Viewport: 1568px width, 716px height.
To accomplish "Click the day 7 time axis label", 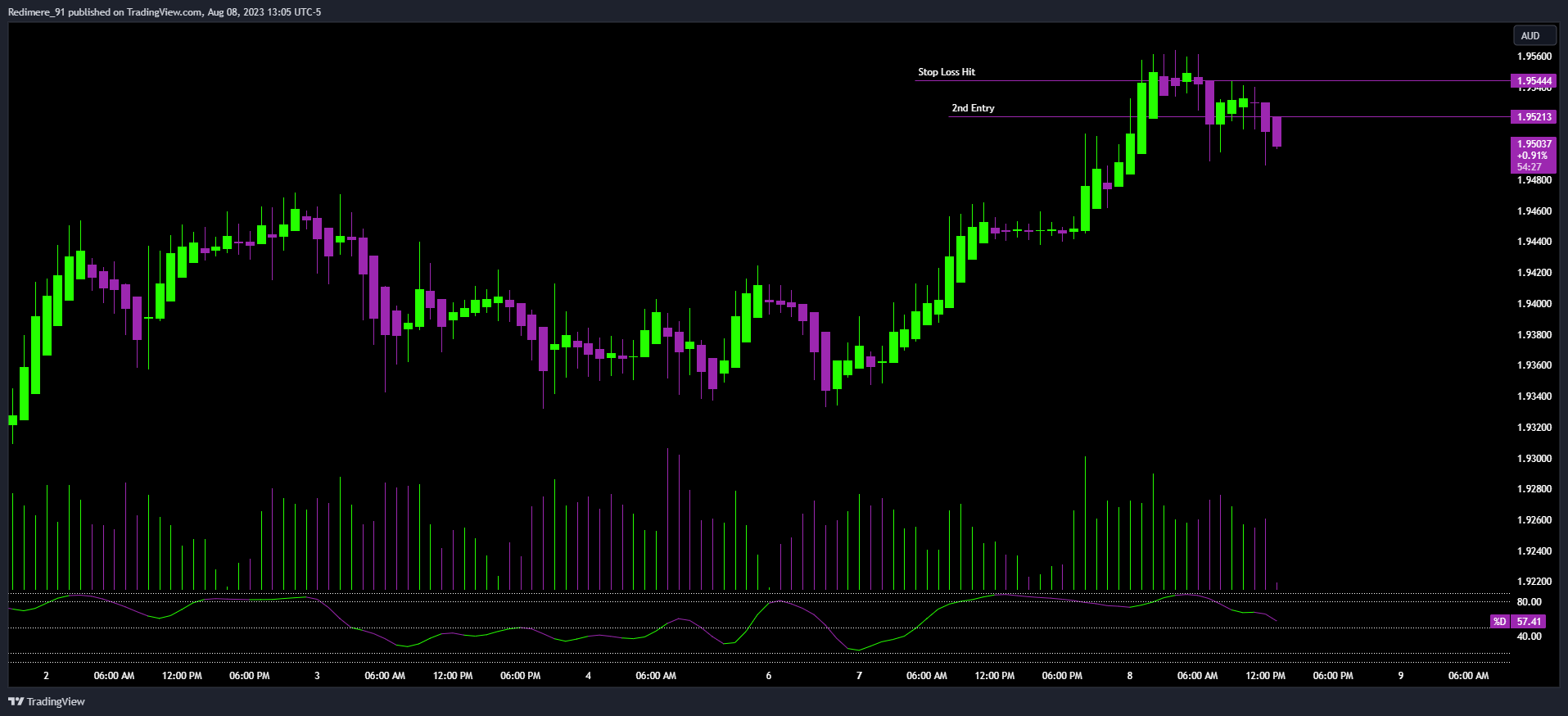I will 859,676.
